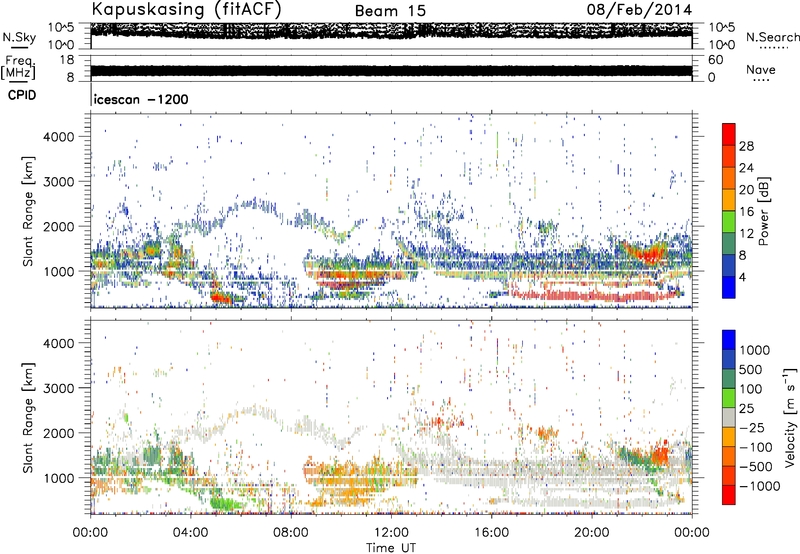Click the frequency band strip plot
This screenshot has width=800, height=554.
(x=391, y=70)
